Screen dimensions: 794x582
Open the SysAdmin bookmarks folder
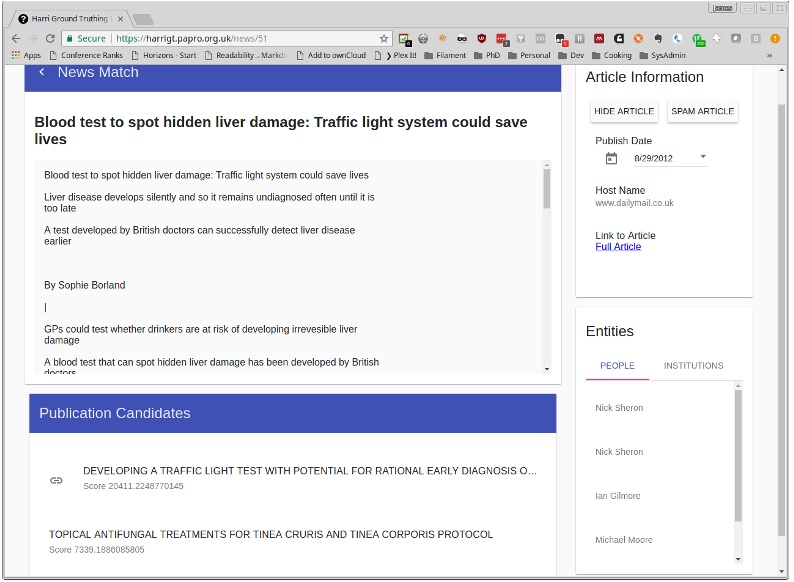[x=662, y=55]
